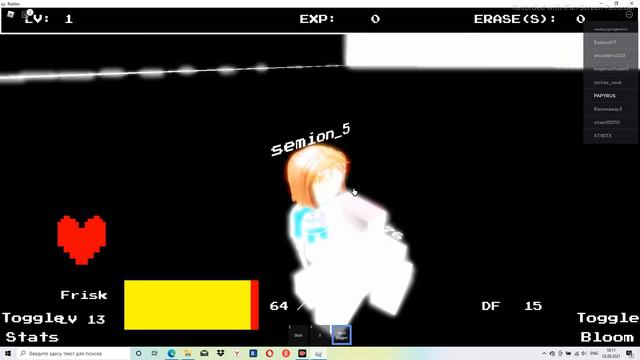Select the highlighted third hotbar slot
The width and height of the screenshot is (640, 360).
[x=341, y=335]
